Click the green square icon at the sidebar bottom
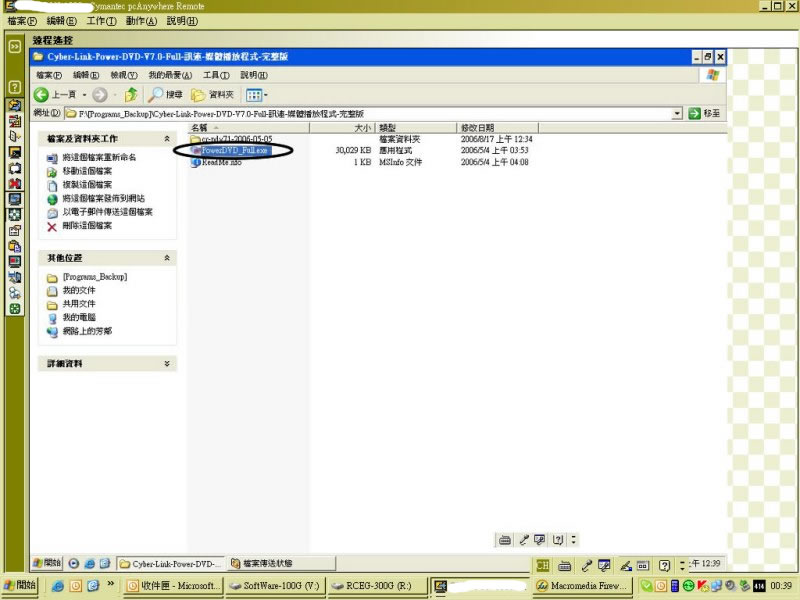Viewport: 800px width, 600px height. (15, 309)
